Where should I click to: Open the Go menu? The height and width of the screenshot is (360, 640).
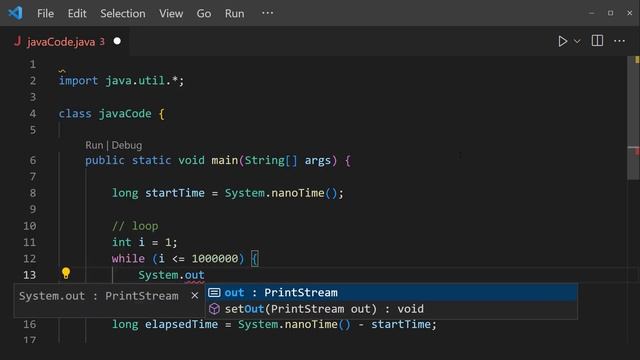(204, 13)
